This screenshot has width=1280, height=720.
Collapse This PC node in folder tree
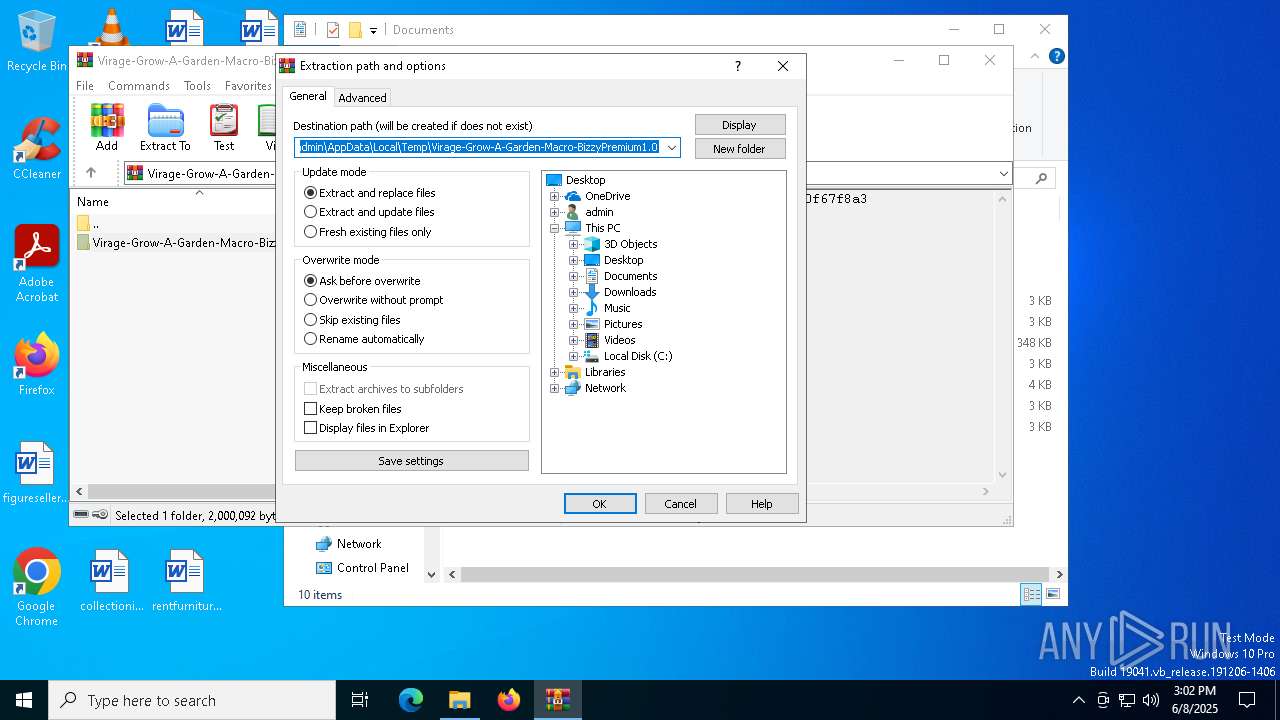tap(555, 228)
